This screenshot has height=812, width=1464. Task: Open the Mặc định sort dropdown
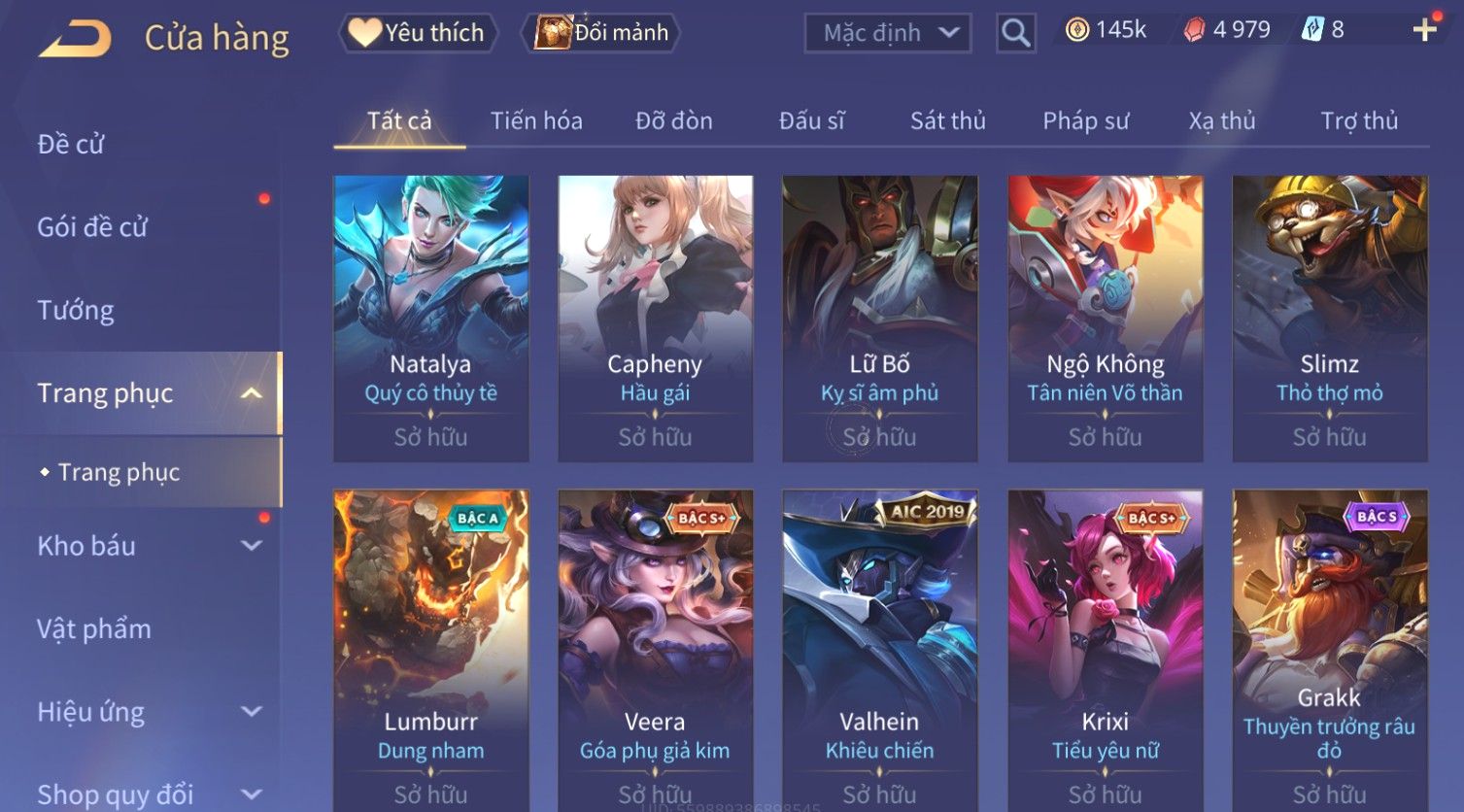tap(888, 33)
